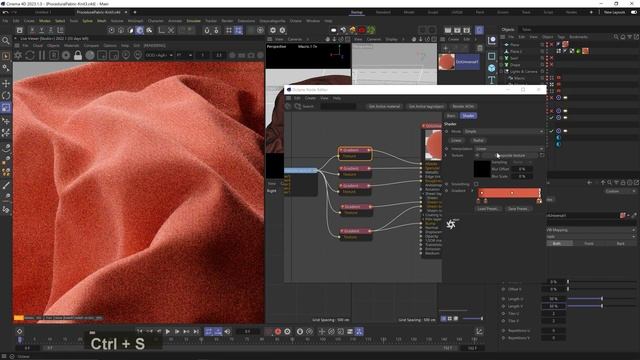
Task: Open the Interpolation dropdown in Shader panel
Action: click(x=509, y=149)
